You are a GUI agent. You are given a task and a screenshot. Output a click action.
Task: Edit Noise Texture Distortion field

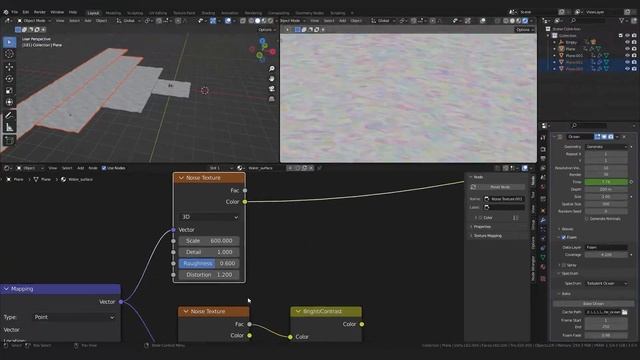point(209,275)
